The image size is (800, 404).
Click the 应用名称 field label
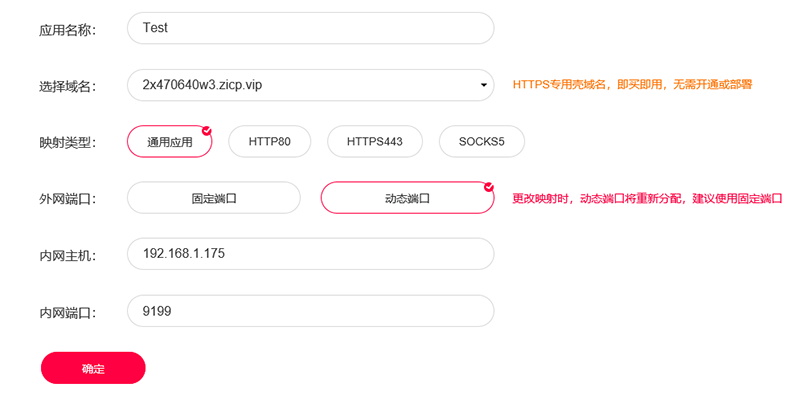67,30
